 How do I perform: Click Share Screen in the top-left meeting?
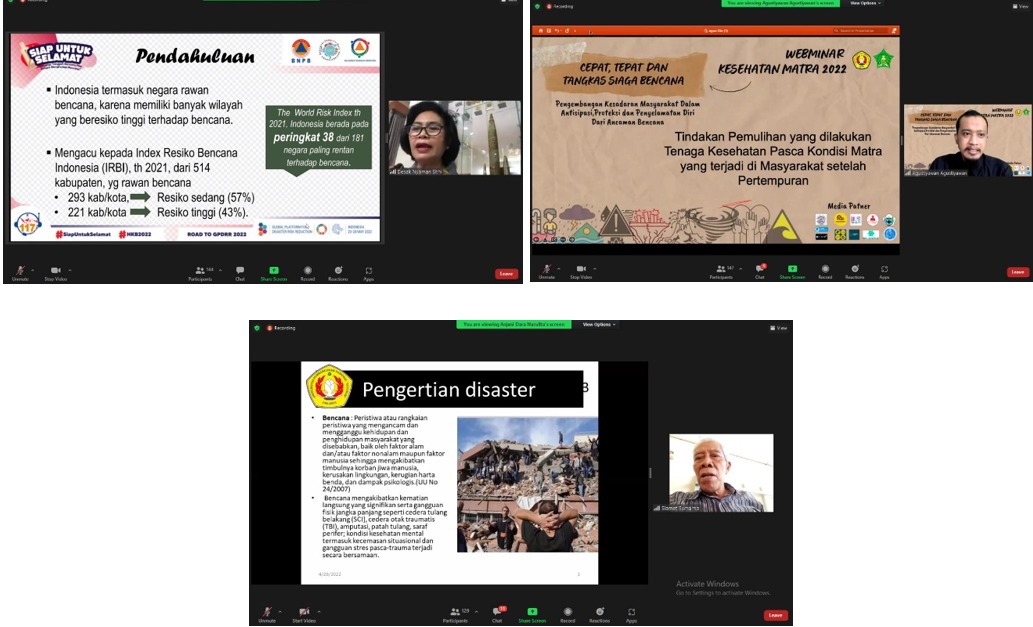pyautogui.click(x=273, y=269)
